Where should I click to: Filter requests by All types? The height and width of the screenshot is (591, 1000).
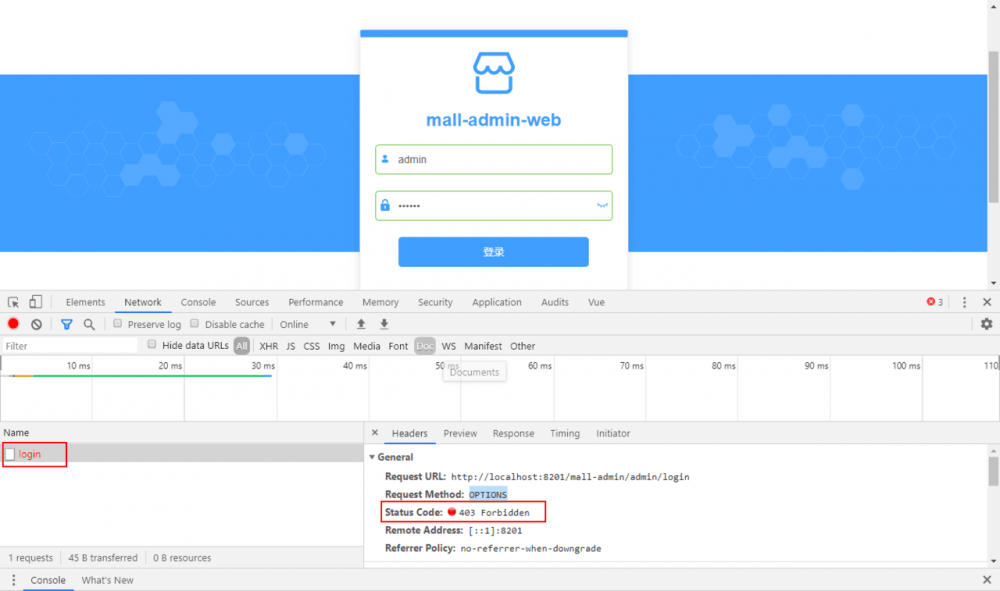point(242,346)
